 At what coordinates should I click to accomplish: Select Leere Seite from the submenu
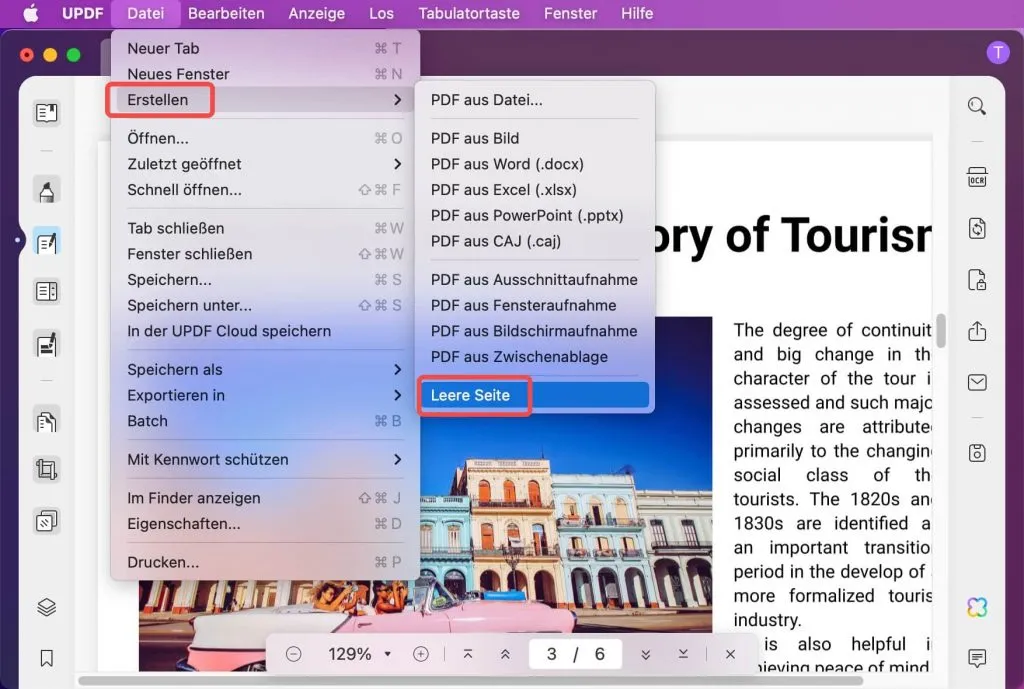tap(473, 395)
